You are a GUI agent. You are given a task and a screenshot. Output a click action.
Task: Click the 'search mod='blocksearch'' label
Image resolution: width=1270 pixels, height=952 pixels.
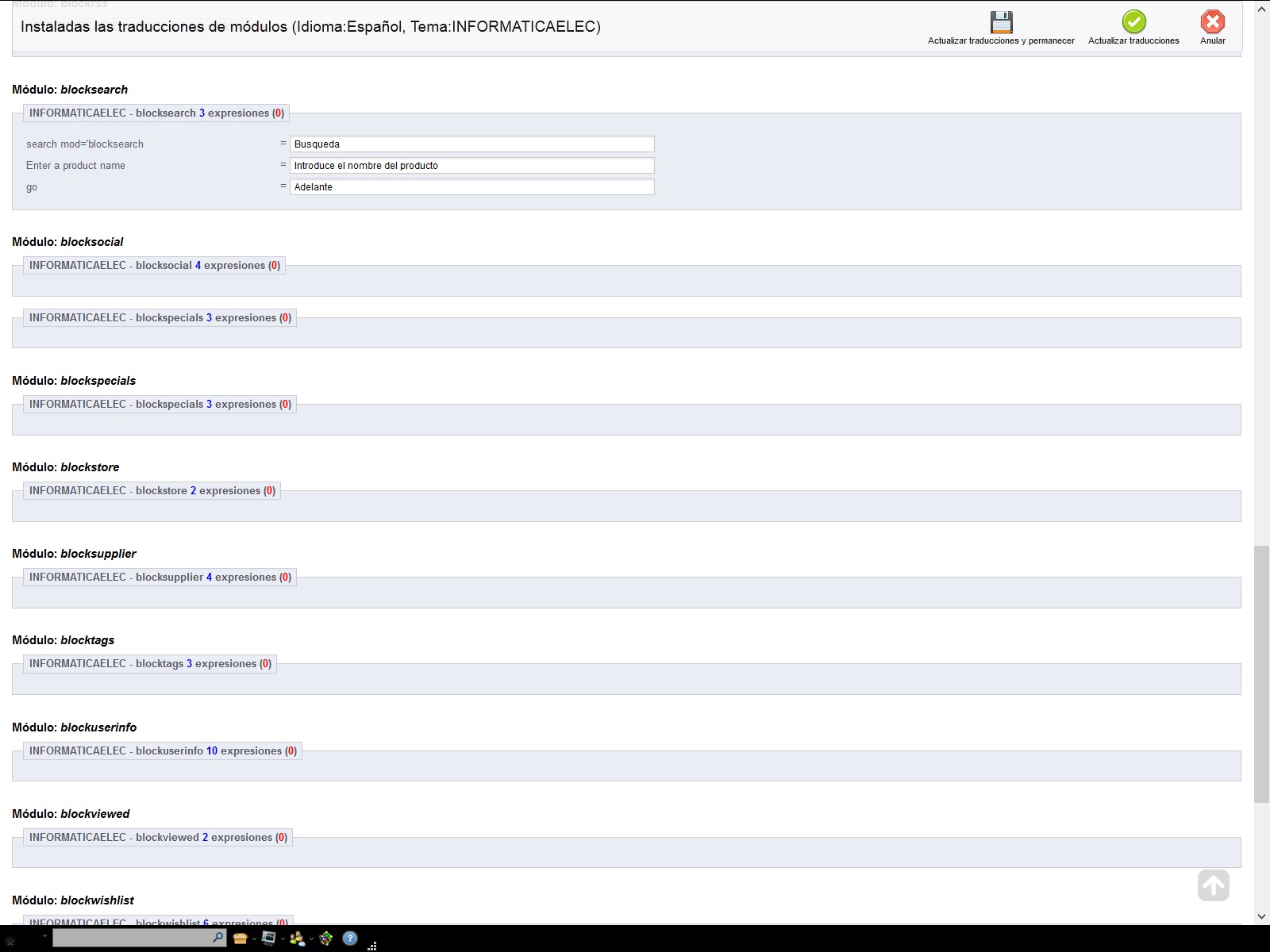click(x=85, y=144)
